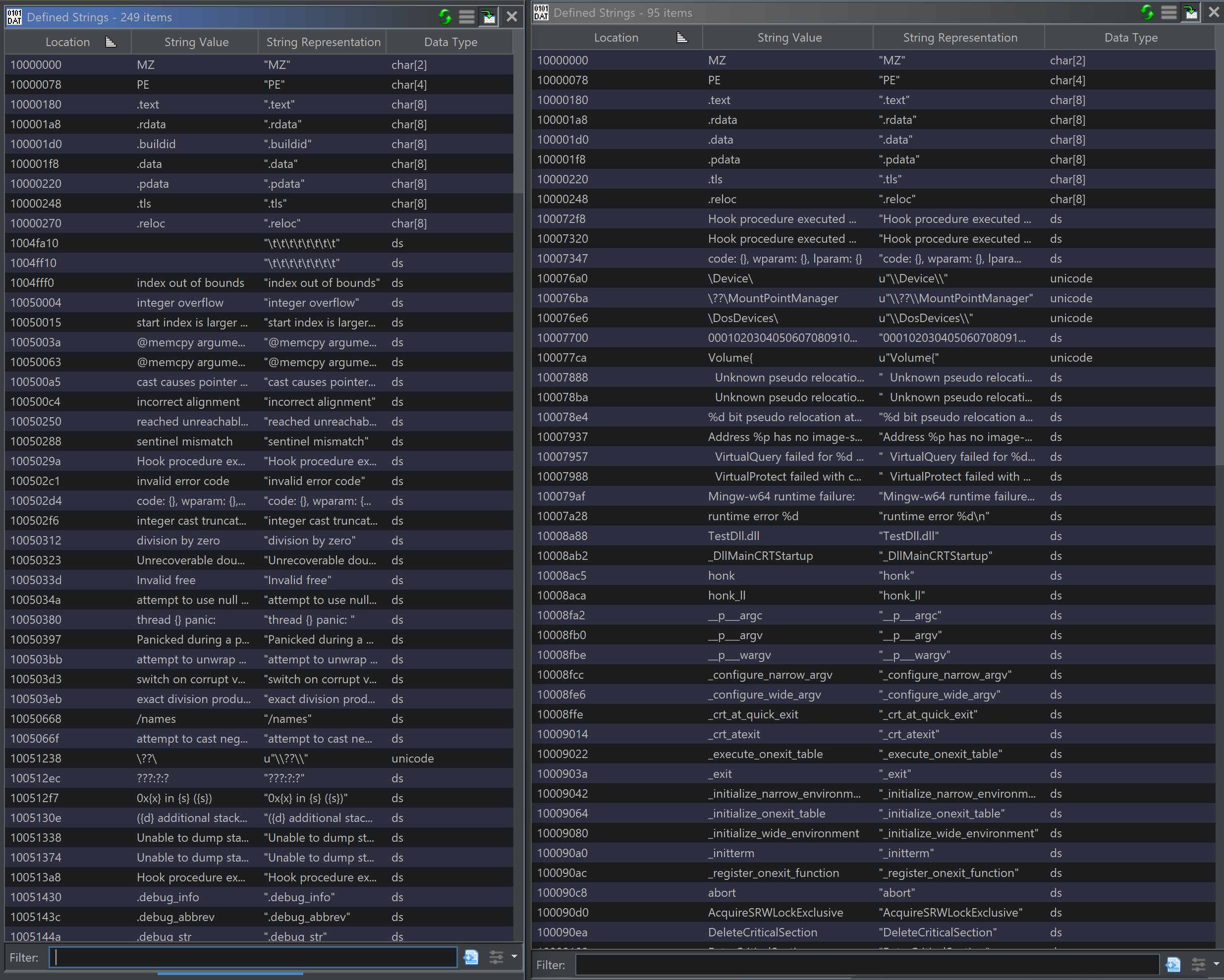Open the menu icon in left 249 items window
1224x980 pixels.
(x=467, y=17)
